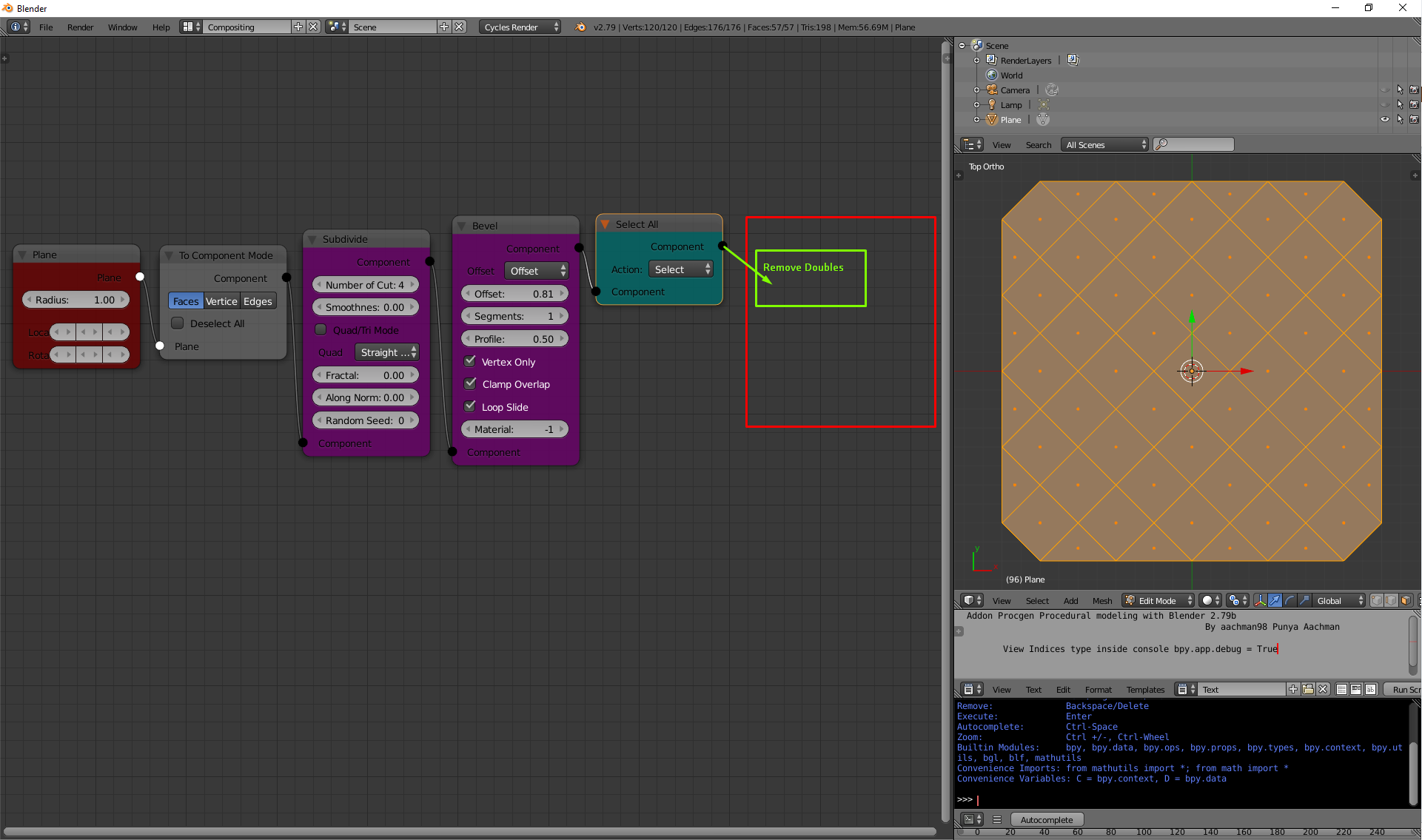Click the World globe icon in the outliner
The width and height of the screenshot is (1422, 840).
pyautogui.click(x=992, y=75)
